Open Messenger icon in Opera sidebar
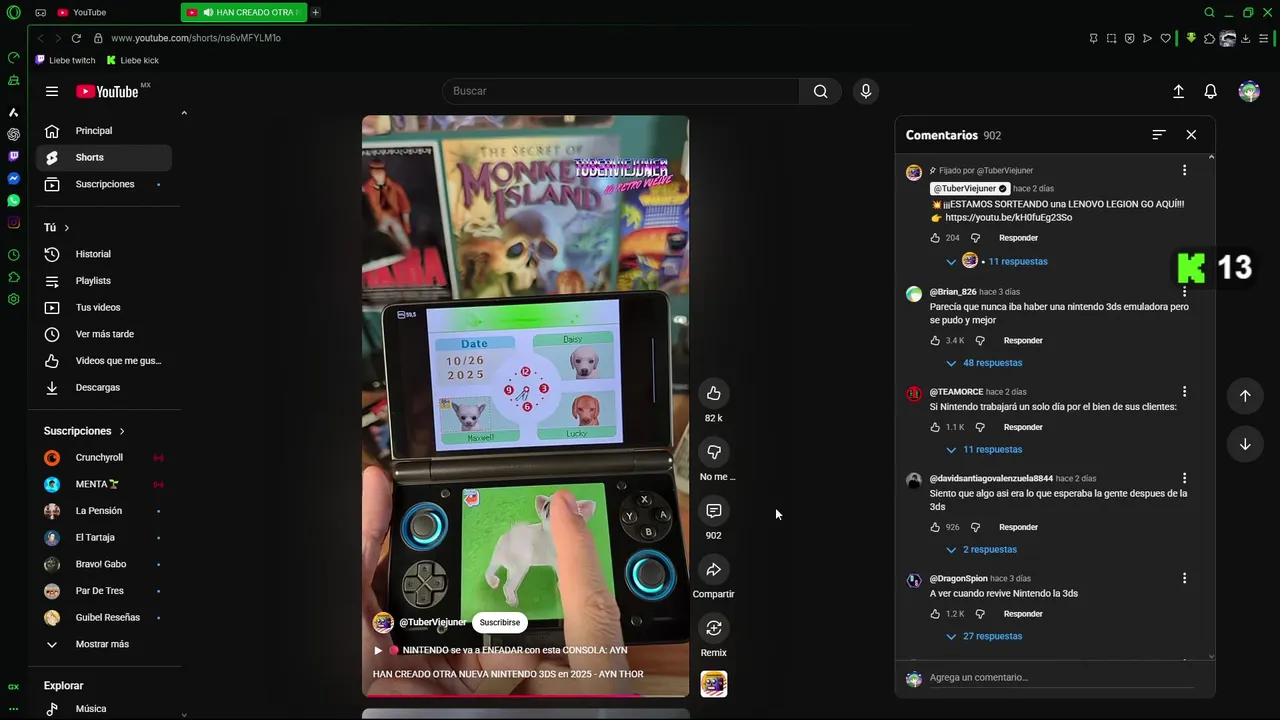The image size is (1280, 720). (13, 178)
